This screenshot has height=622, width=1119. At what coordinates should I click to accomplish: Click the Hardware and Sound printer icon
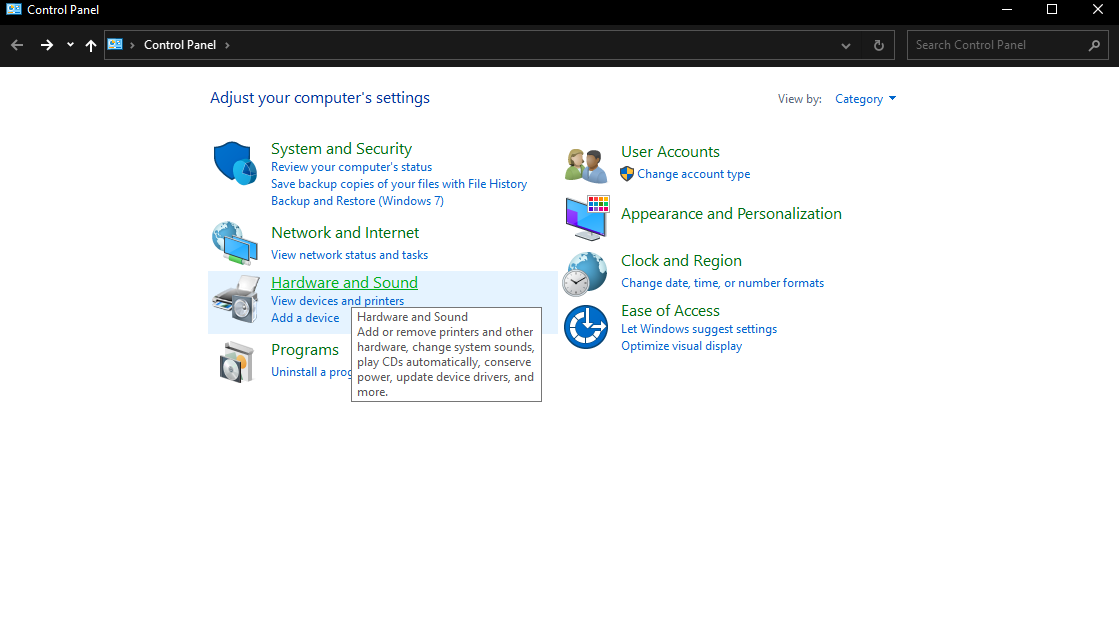point(236,299)
